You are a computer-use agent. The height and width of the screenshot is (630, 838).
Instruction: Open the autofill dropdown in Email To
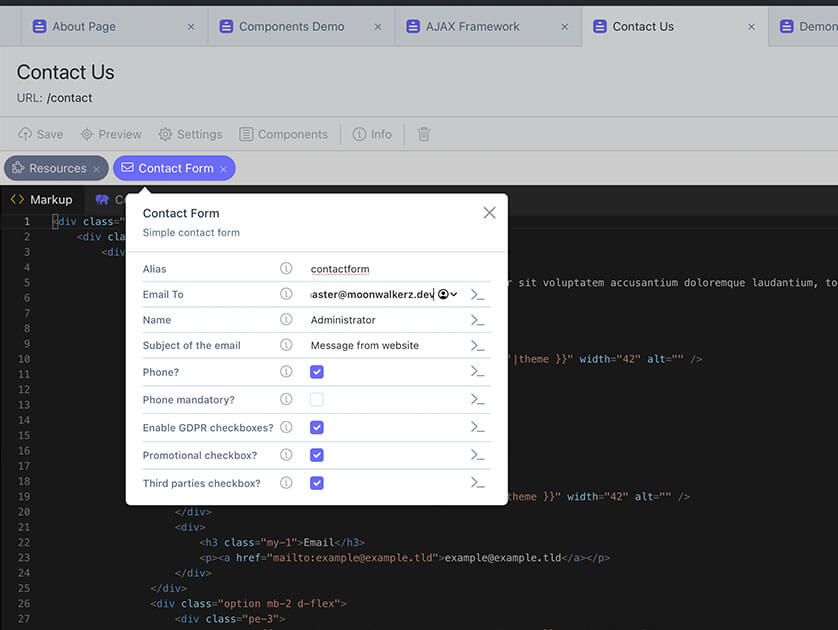[448, 294]
